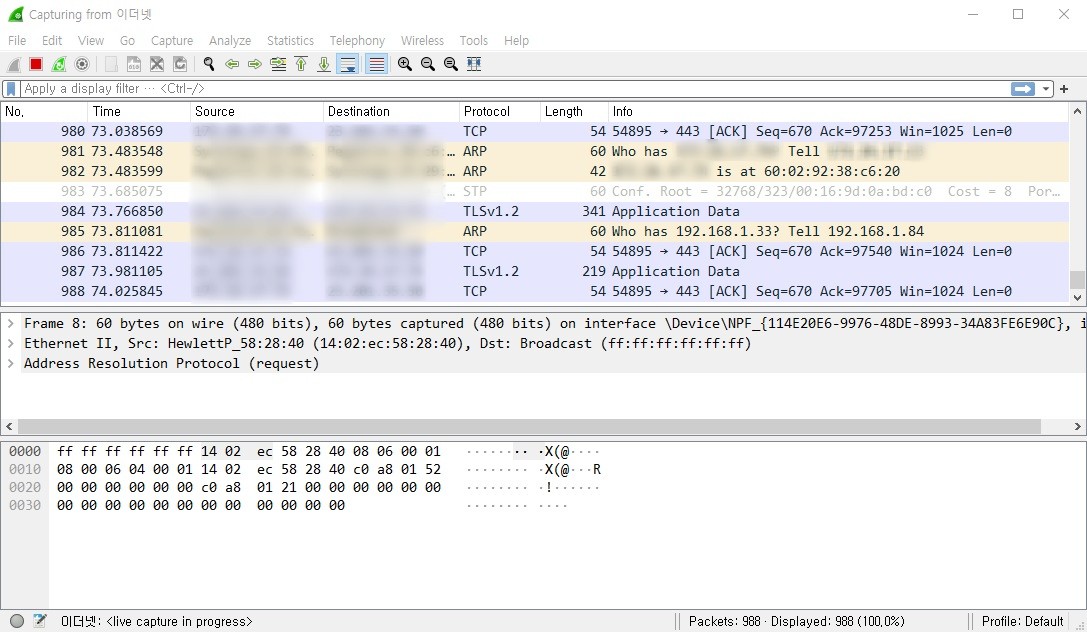Sort by the Source column header
The image size is (1087, 632).
(256, 112)
